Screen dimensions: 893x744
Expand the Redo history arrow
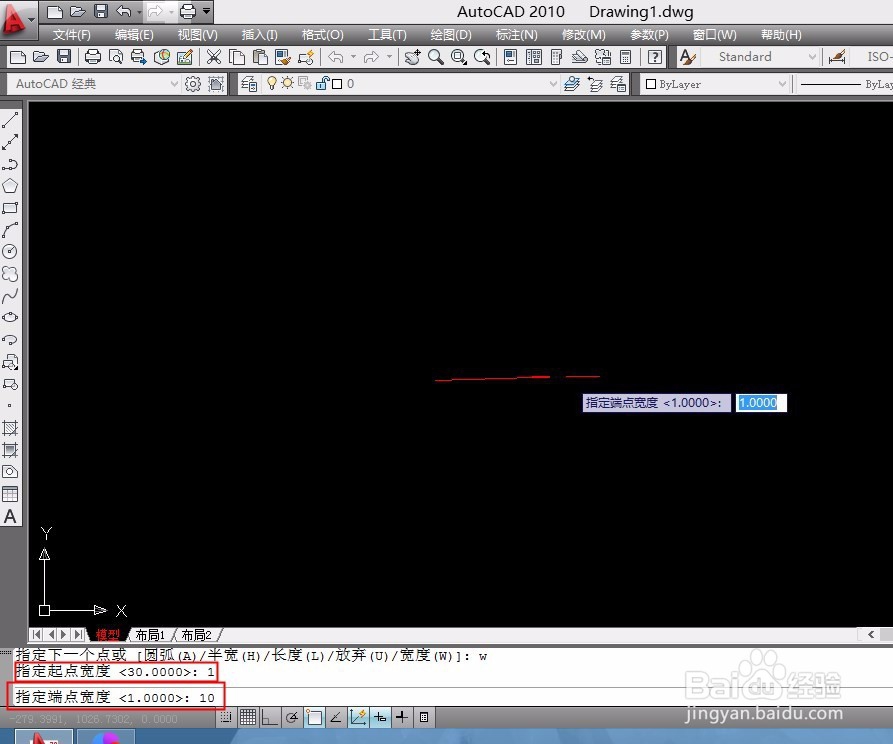click(x=389, y=56)
